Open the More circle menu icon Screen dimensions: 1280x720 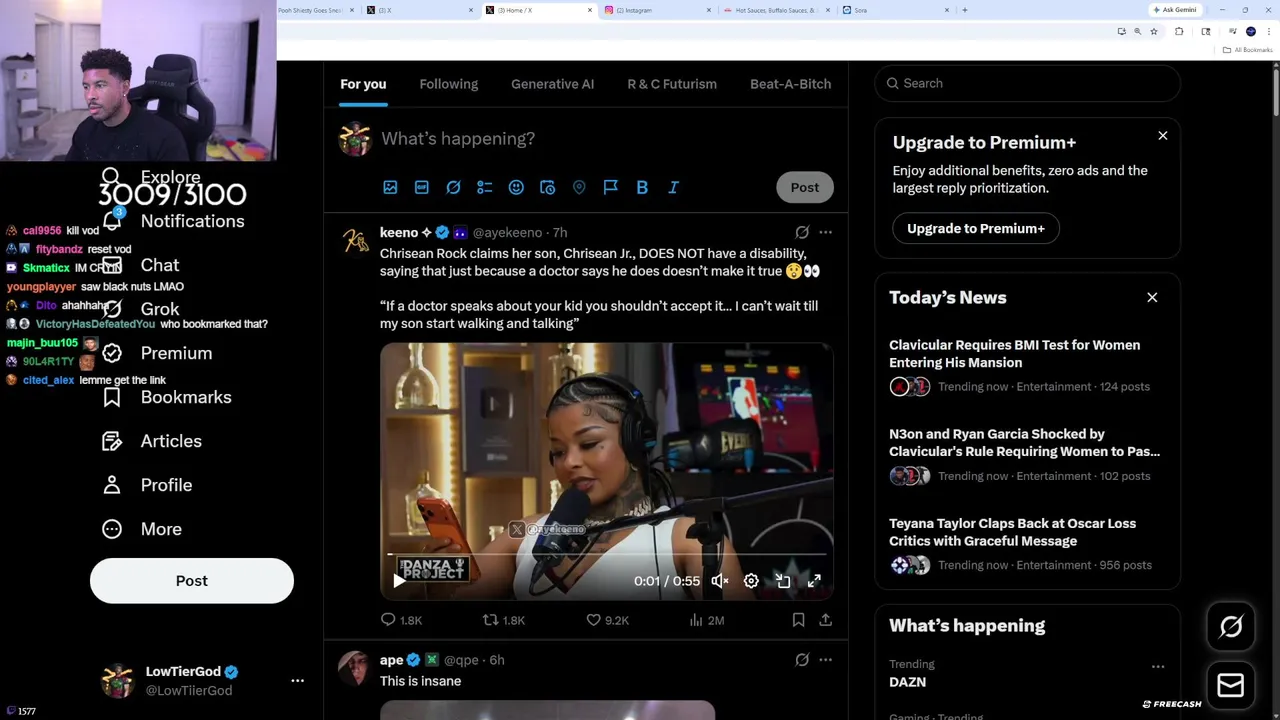click(112, 529)
